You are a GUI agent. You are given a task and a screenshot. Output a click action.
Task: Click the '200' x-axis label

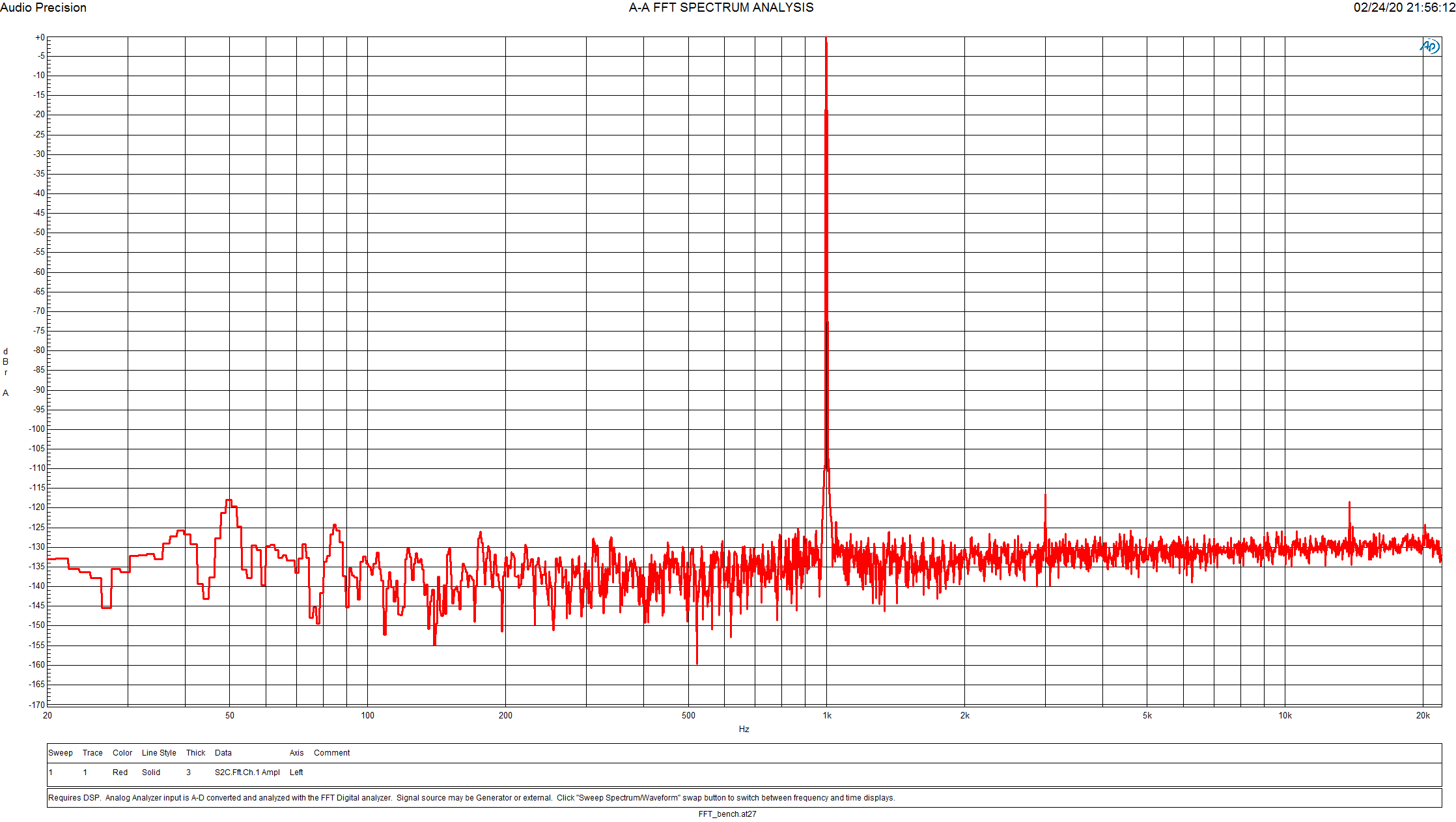505,715
